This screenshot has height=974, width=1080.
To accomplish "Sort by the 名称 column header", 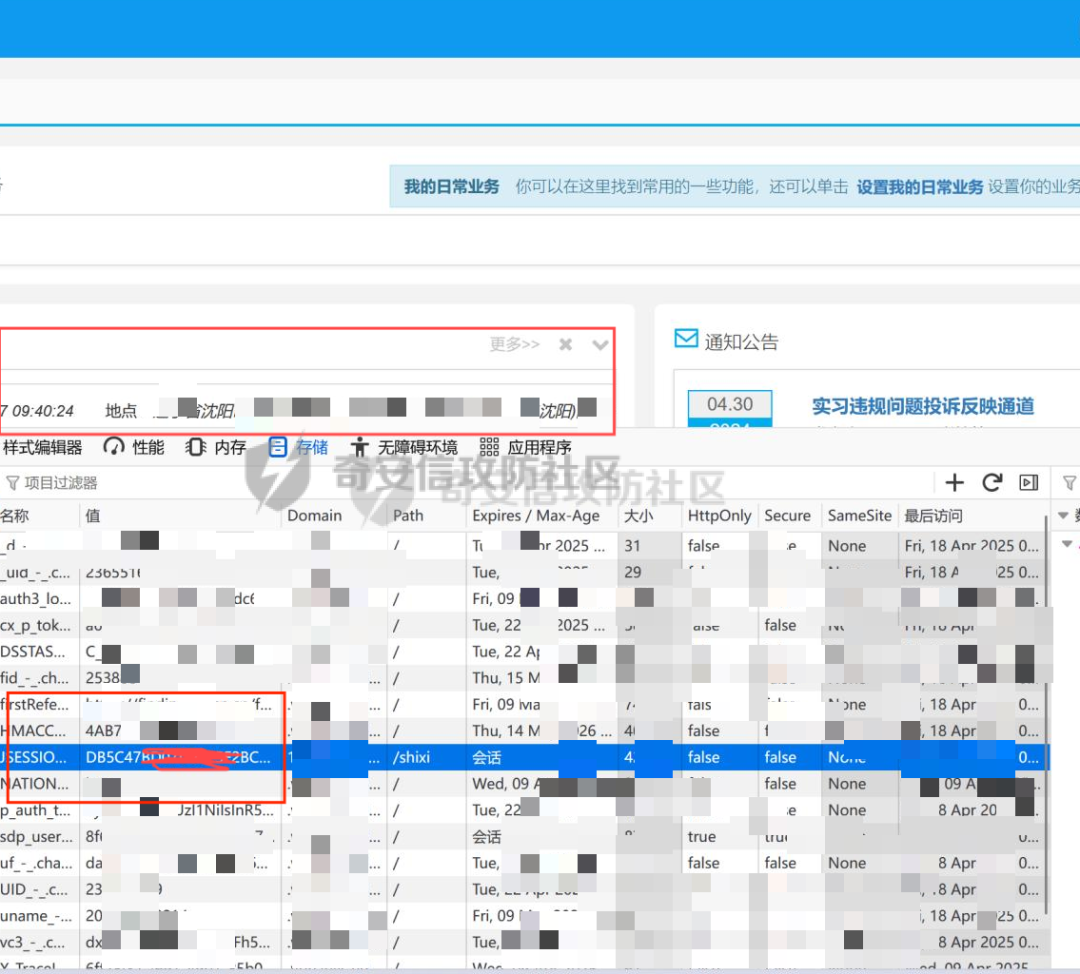I will [39, 516].
